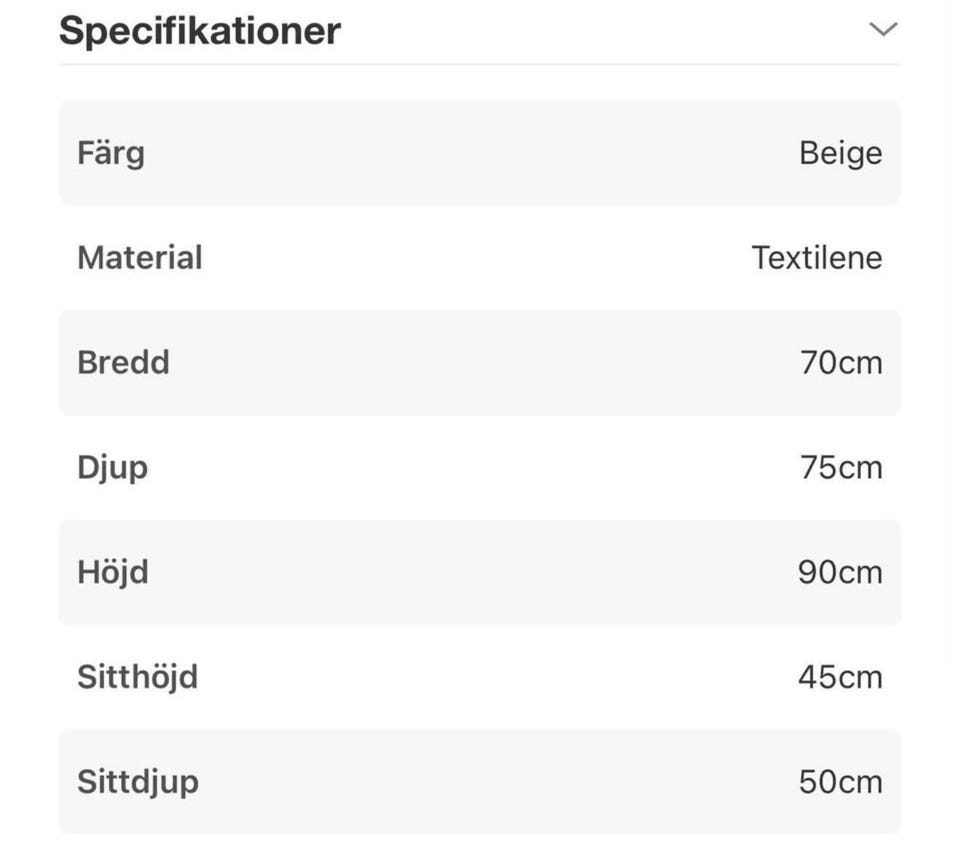Select the 90cm height value
This screenshot has width=960, height=863.
pyautogui.click(x=840, y=572)
